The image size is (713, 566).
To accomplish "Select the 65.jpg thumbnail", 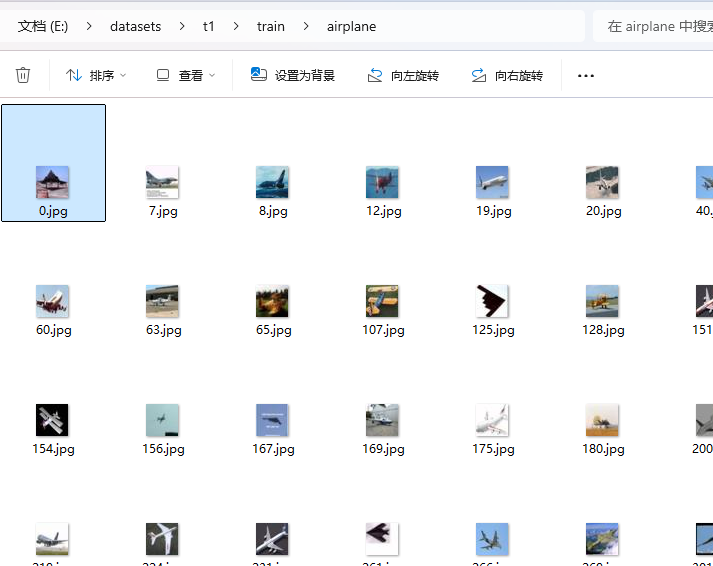I will 272,302.
